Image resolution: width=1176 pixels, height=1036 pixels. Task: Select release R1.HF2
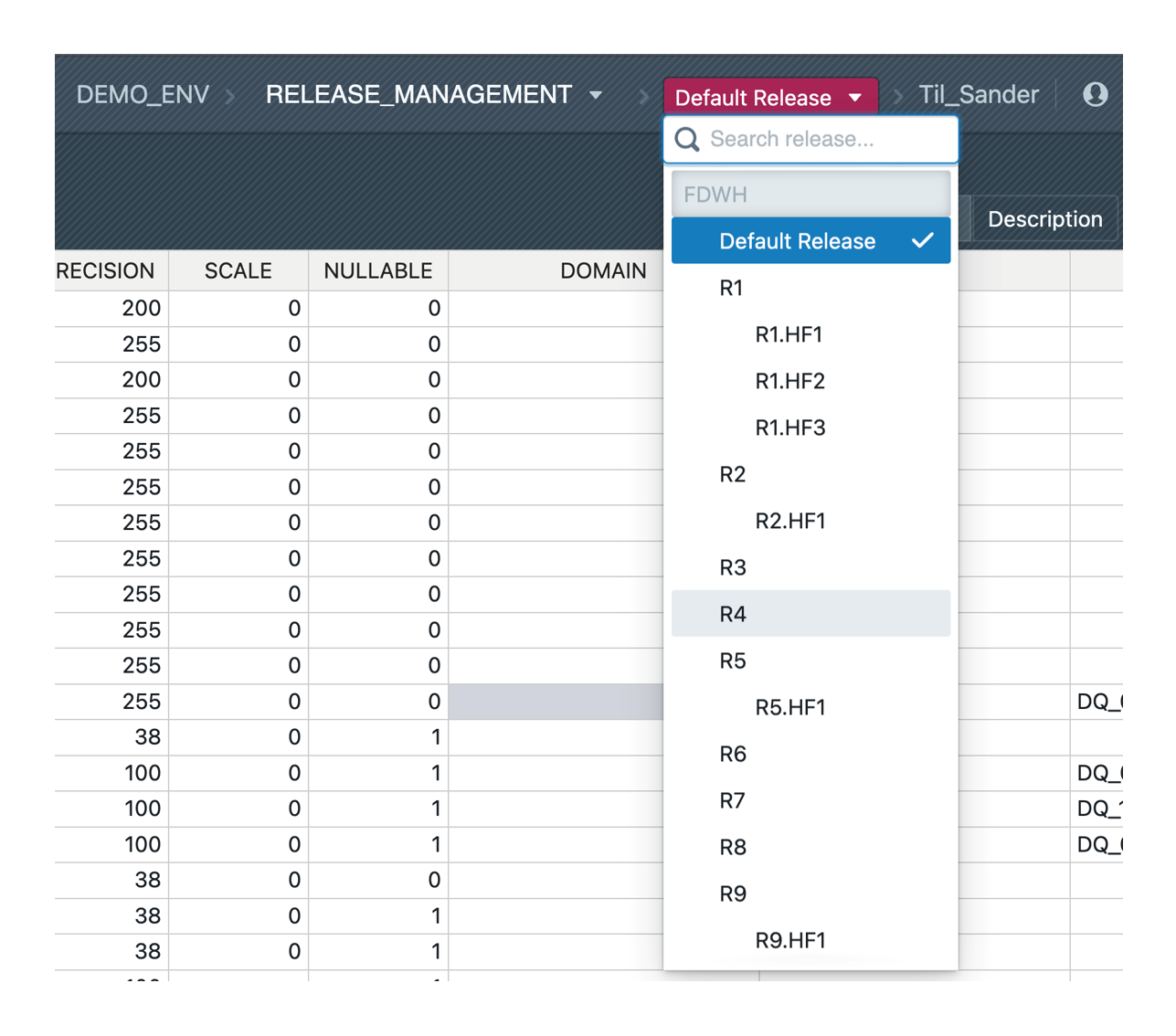[789, 381]
